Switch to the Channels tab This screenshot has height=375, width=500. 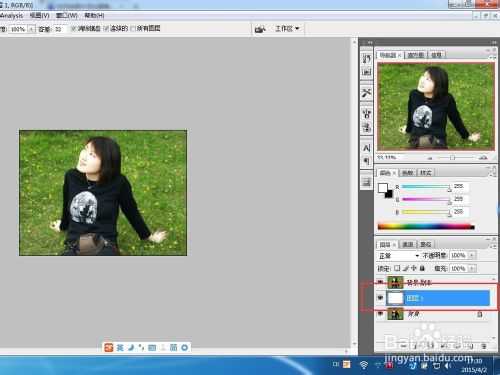408,244
